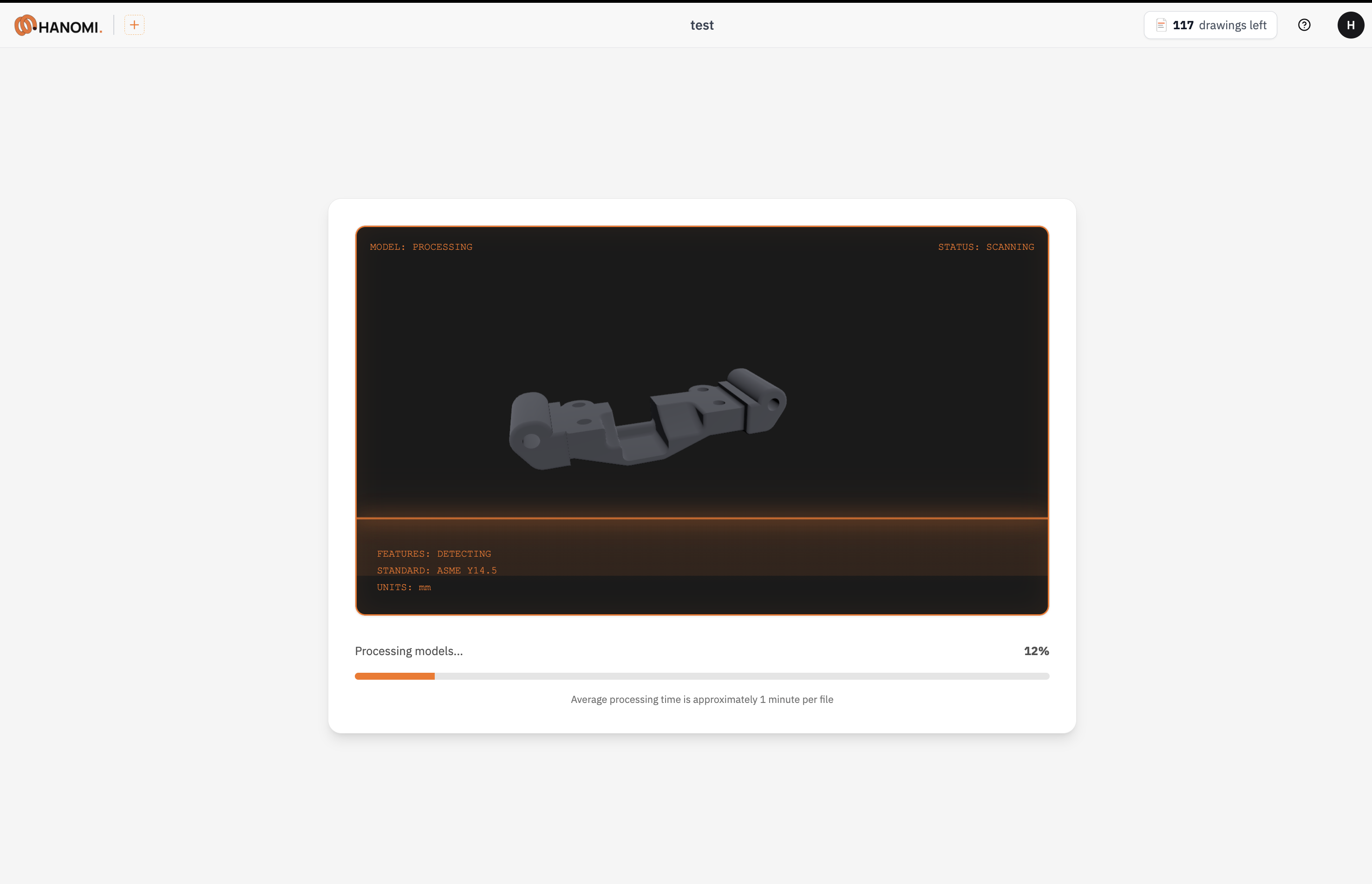This screenshot has height=884, width=1372.
Task: Click the STATUS: SCANNING label
Action: [986, 247]
